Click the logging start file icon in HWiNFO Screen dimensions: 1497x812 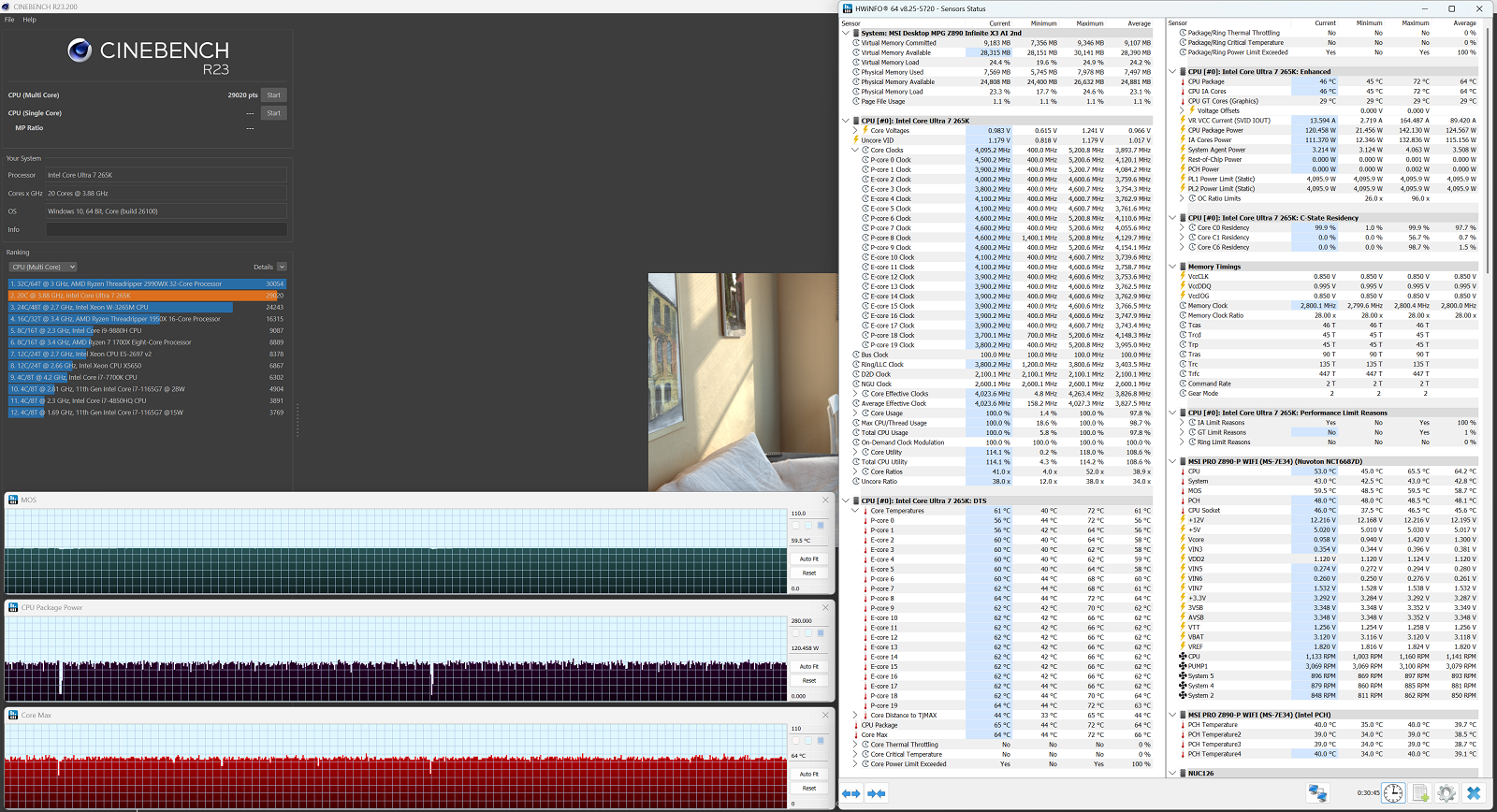tap(1420, 793)
